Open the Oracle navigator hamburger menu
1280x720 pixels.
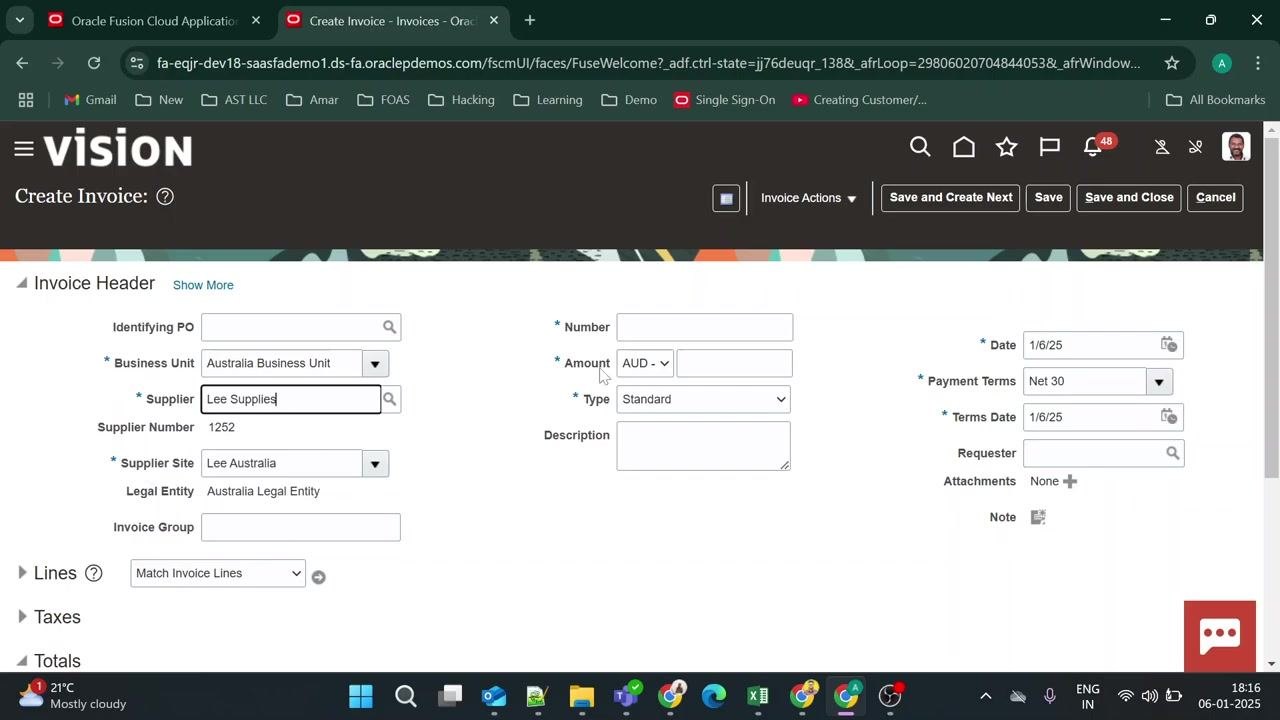point(24,149)
